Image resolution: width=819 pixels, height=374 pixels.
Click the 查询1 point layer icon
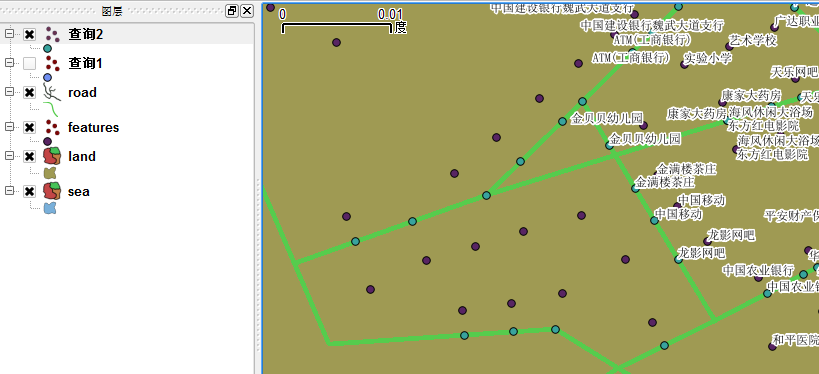pyautogui.click(x=52, y=63)
